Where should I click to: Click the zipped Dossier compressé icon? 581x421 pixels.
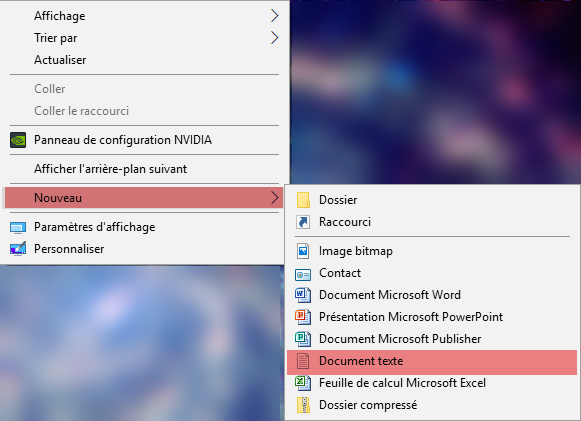point(303,405)
